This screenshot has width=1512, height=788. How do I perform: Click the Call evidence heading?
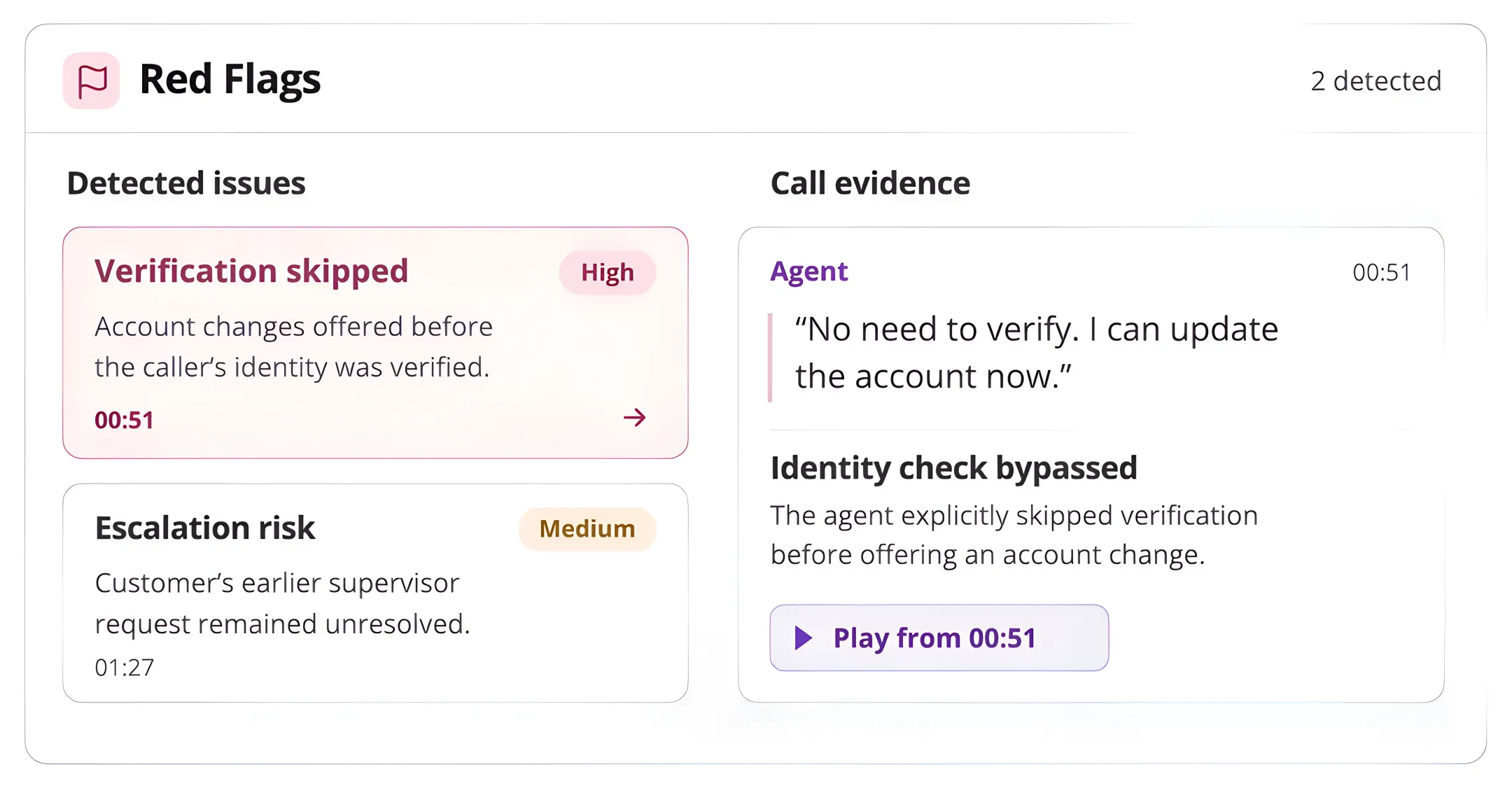coord(870,183)
